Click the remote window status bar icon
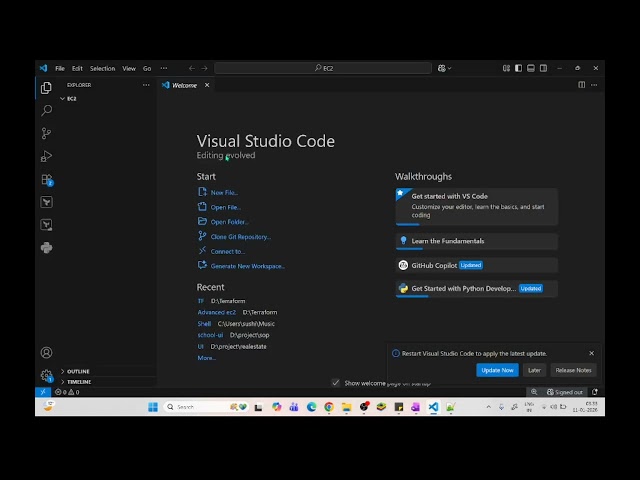Viewport: 640px width, 480px height. [x=43, y=392]
